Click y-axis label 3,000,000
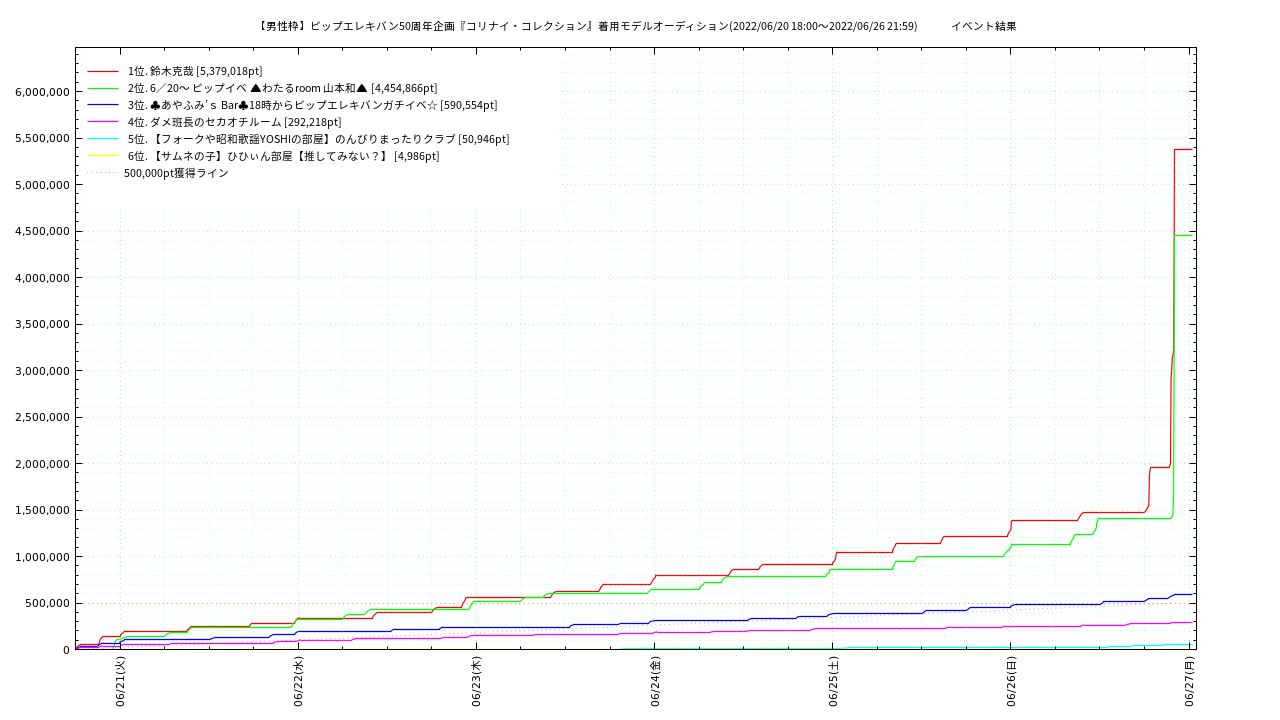The width and height of the screenshot is (1280, 720). pos(42,371)
